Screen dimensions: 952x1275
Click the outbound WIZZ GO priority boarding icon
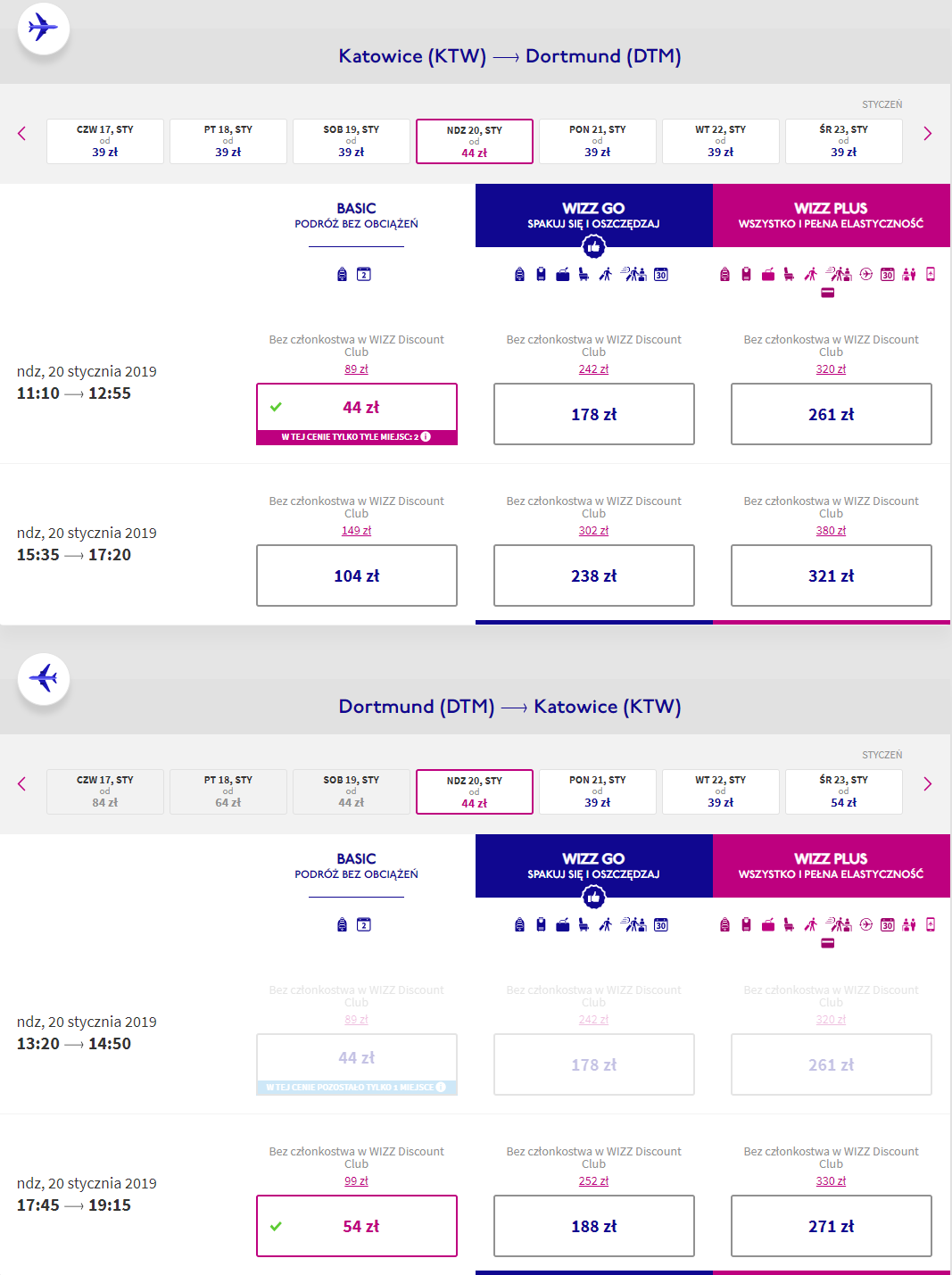coord(605,274)
